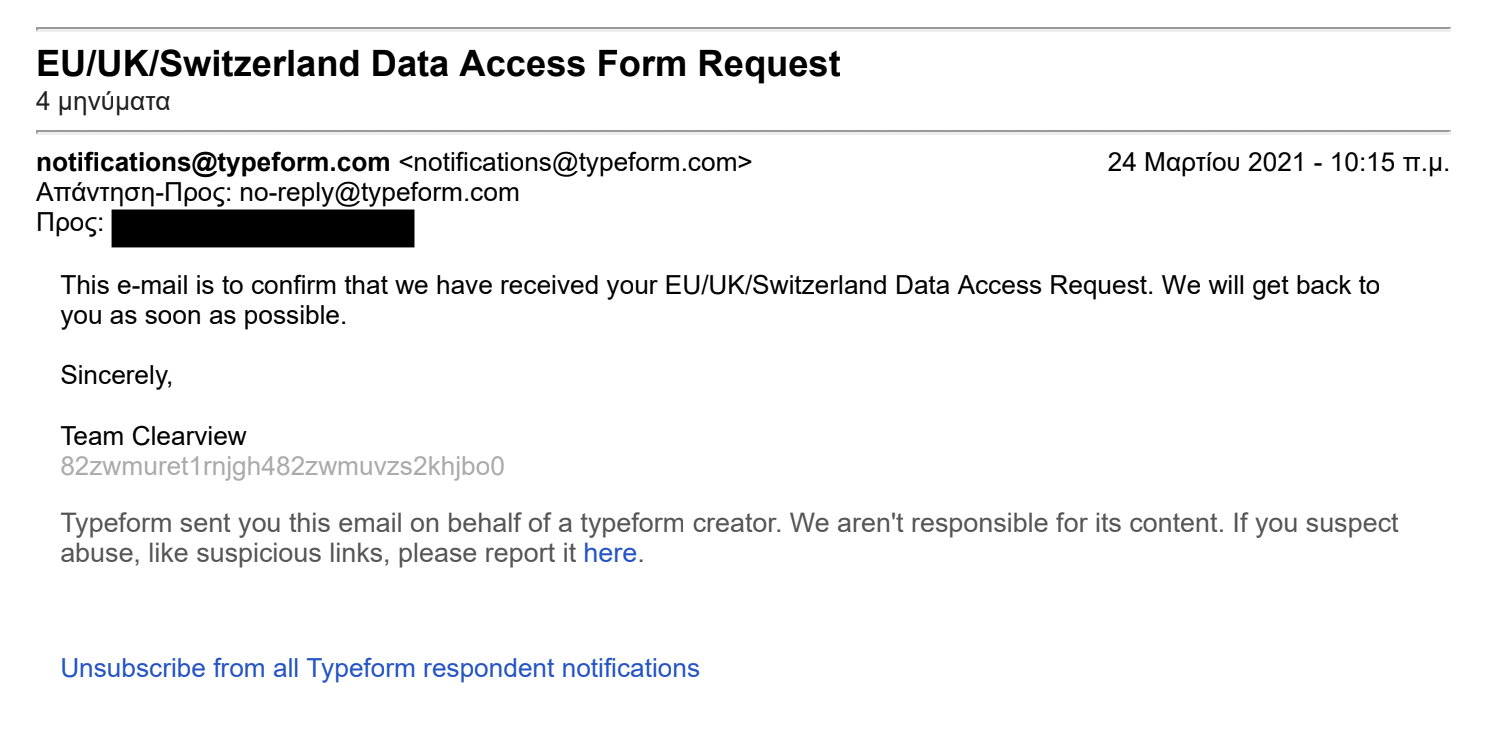Image resolution: width=1504 pixels, height=730 pixels.
Task: Open Unsubscribe from all Typeform notifications link
Action: tap(380, 668)
